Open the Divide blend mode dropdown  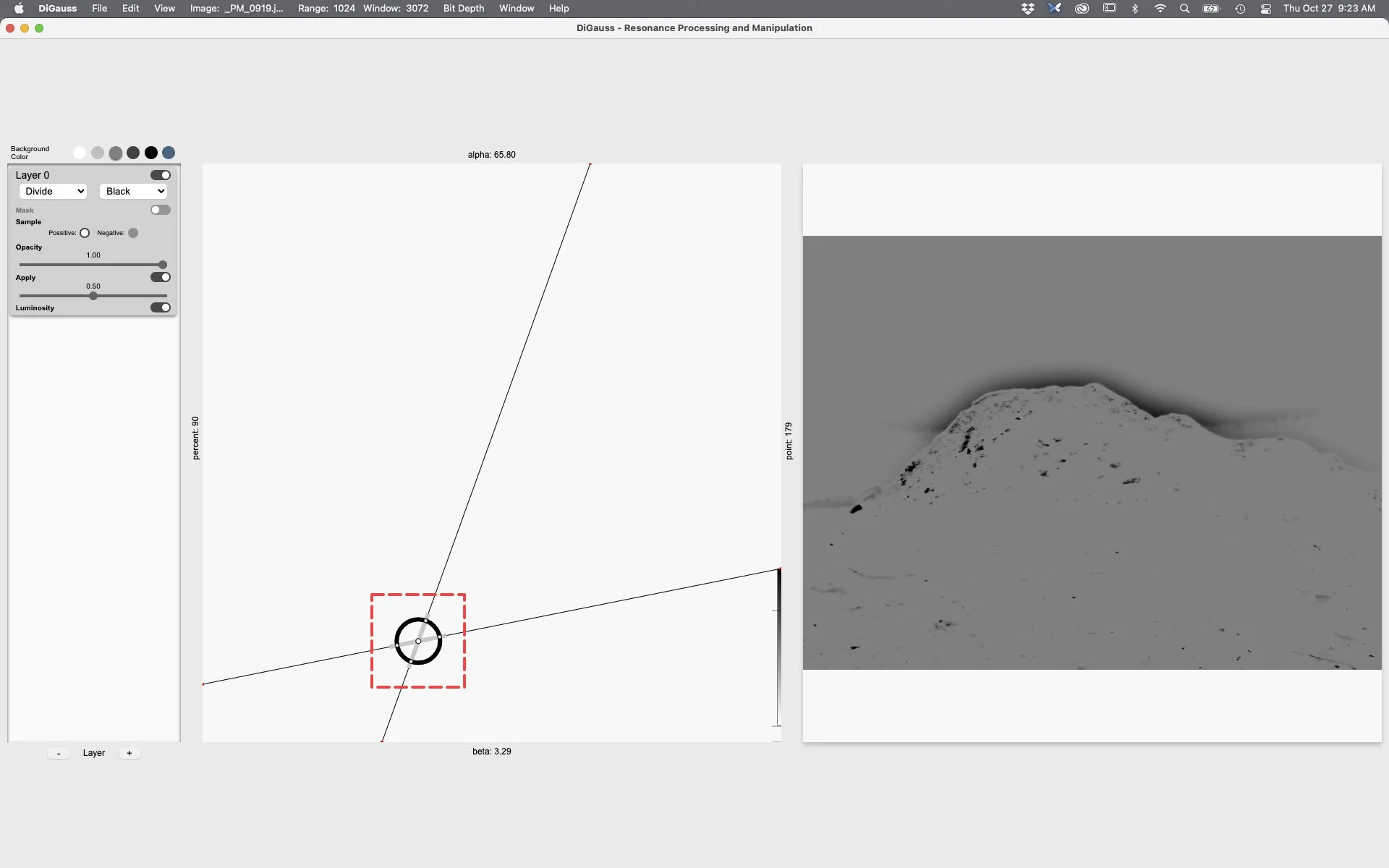pos(54,191)
